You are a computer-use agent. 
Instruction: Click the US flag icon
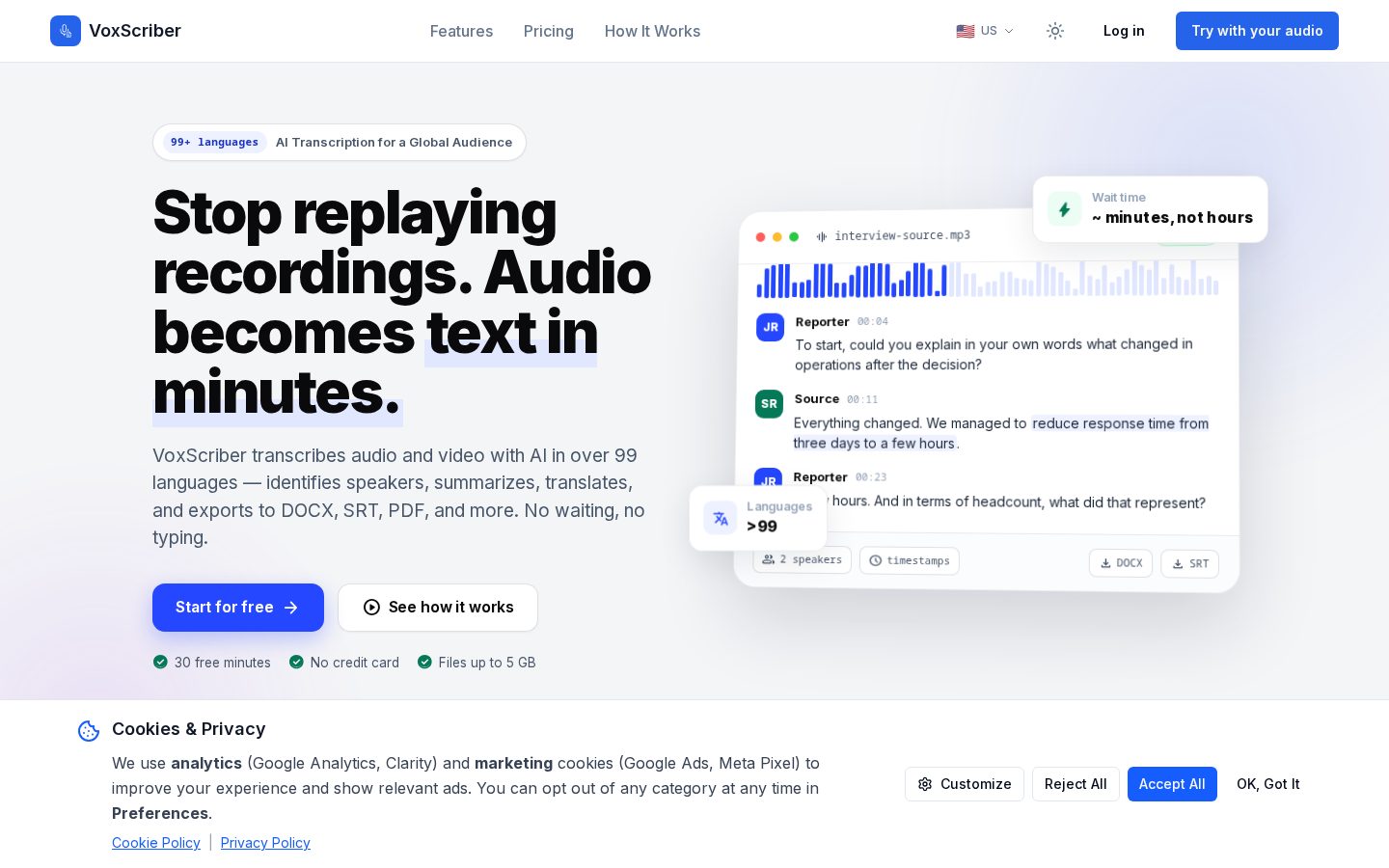965,31
